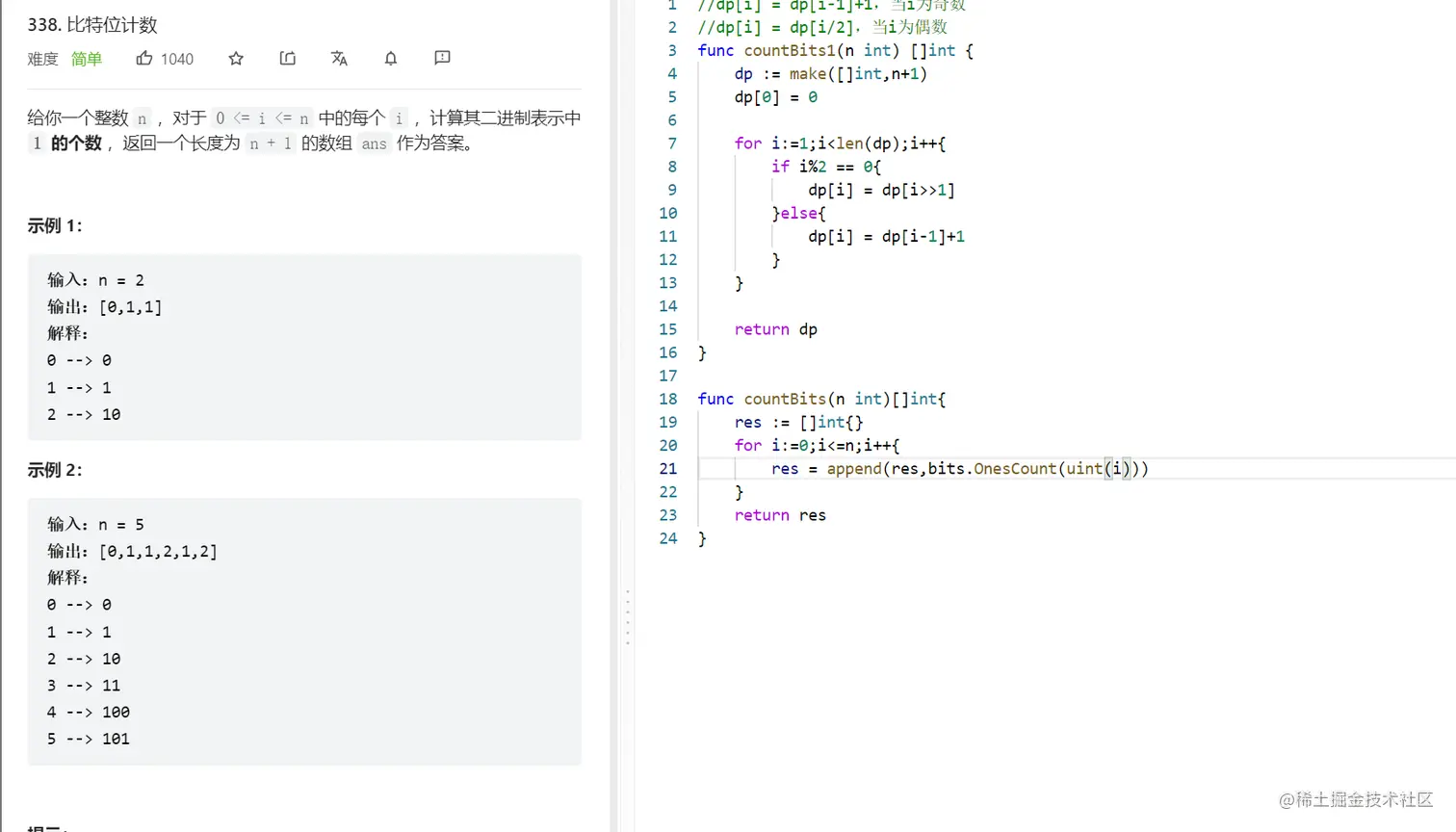Screen dimensions: 1456x832
Task: Click the res := []int{} line
Action: (798, 422)
